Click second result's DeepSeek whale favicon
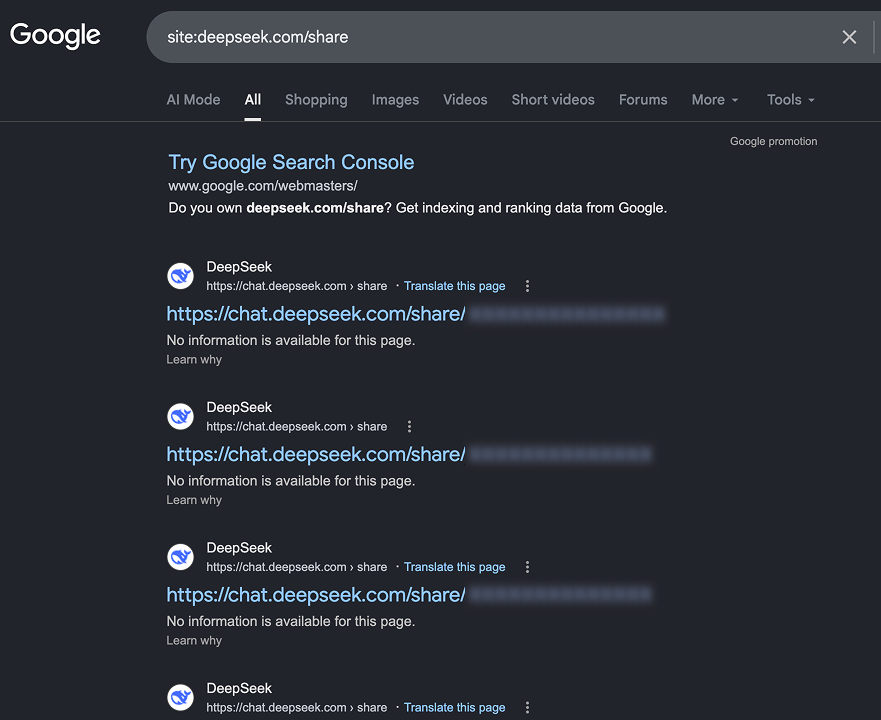This screenshot has height=720, width=881. click(x=180, y=416)
